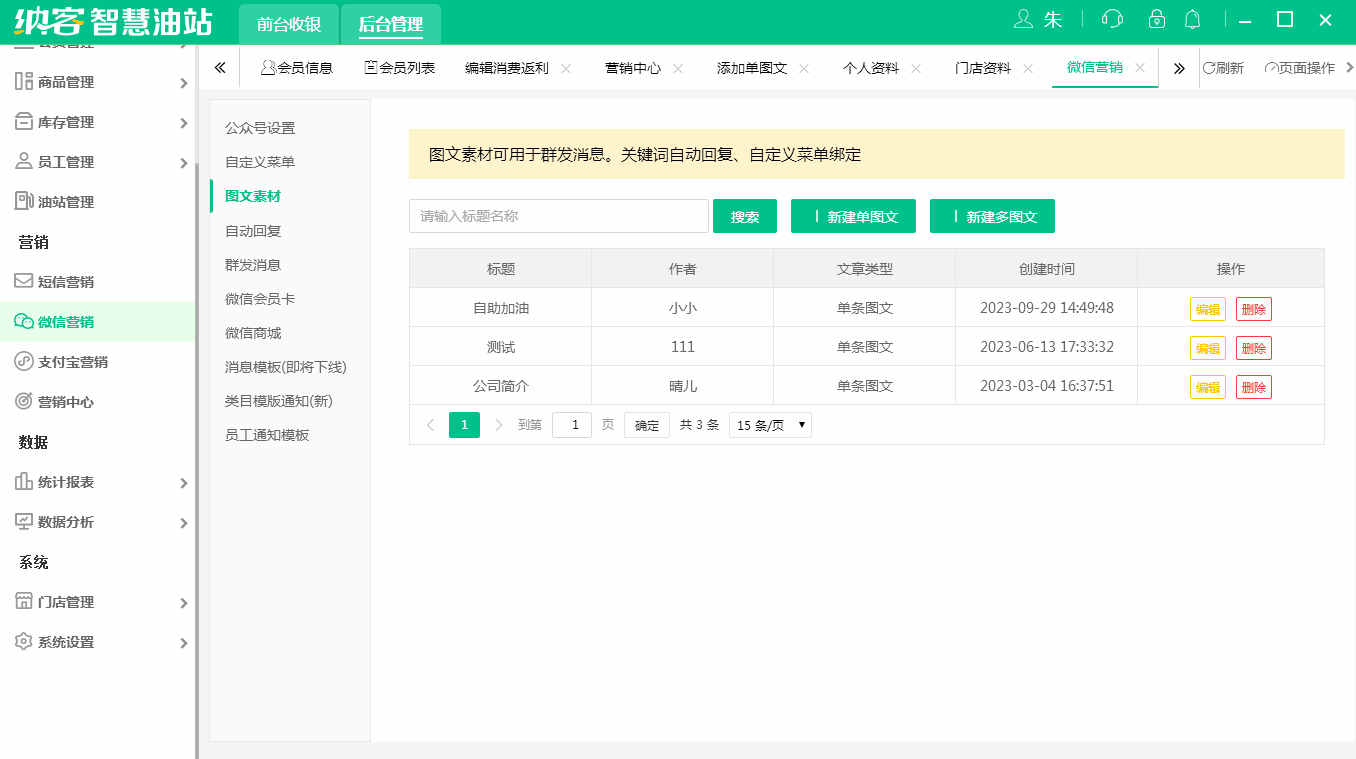Open the customer support headset icon
1356x759 pixels.
(x=1111, y=18)
